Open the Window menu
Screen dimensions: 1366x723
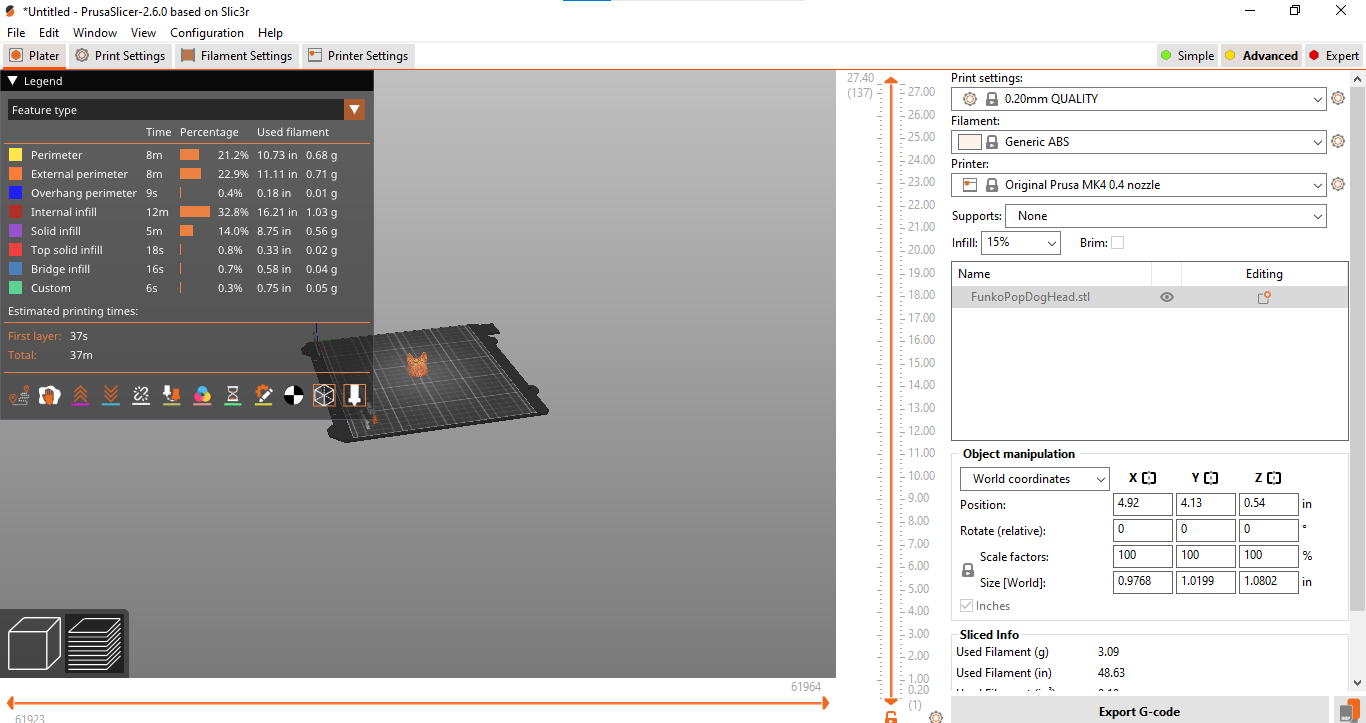pos(95,33)
